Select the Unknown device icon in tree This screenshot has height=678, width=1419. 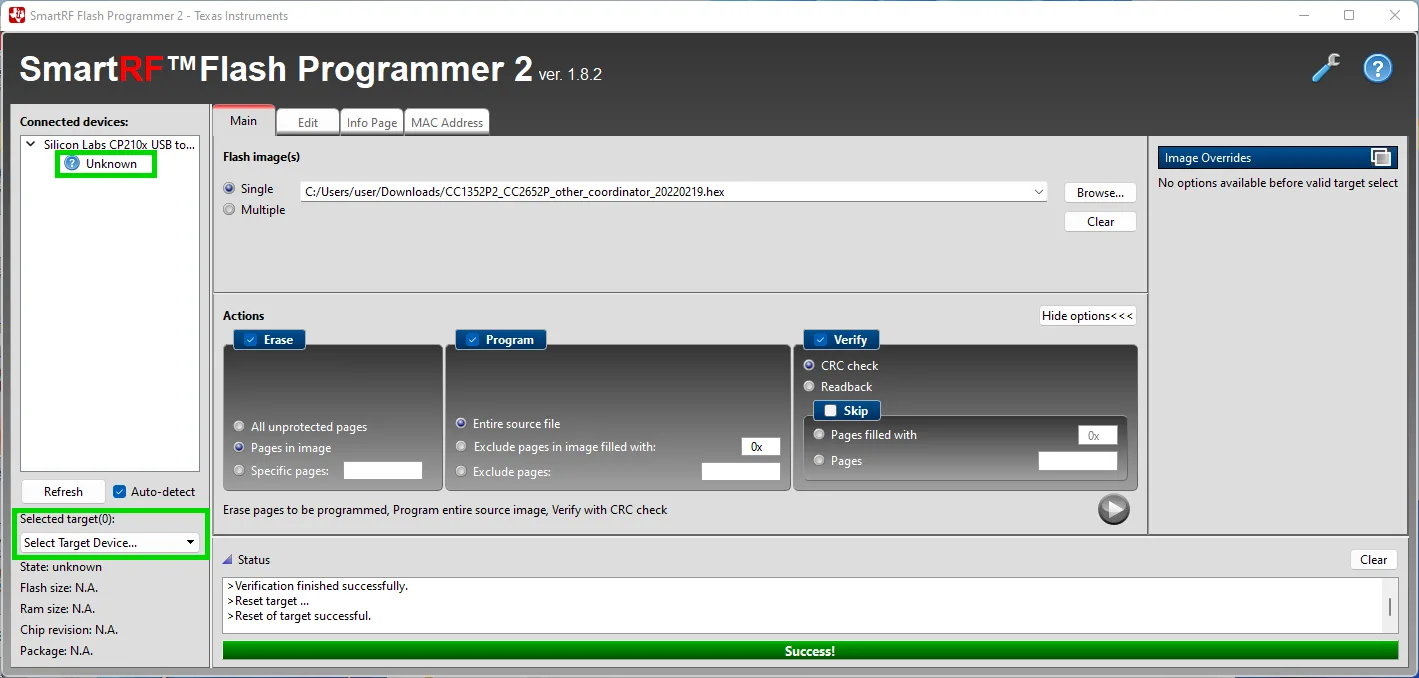[72, 163]
